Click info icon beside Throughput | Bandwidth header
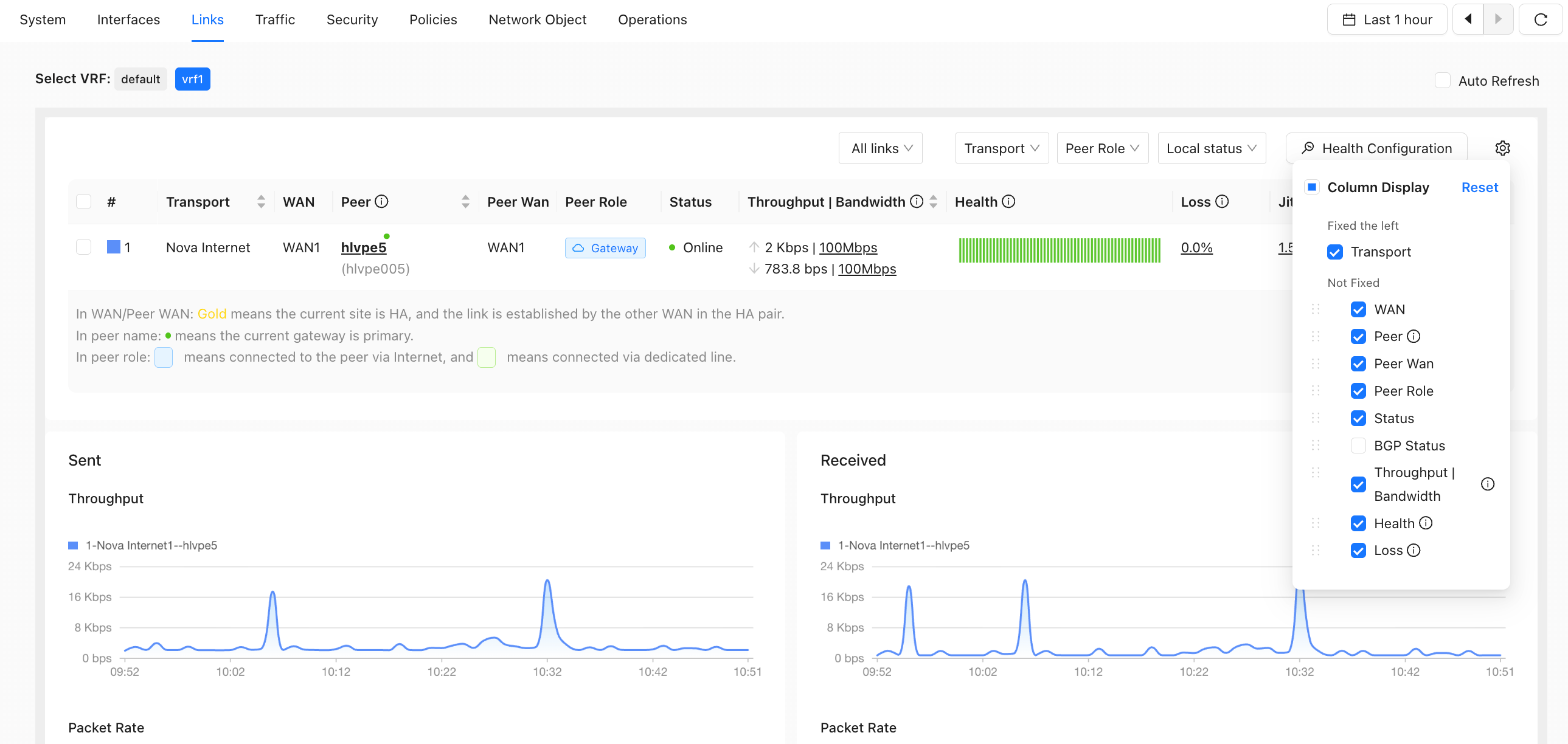This screenshot has height=744, width=1568. (917, 201)
